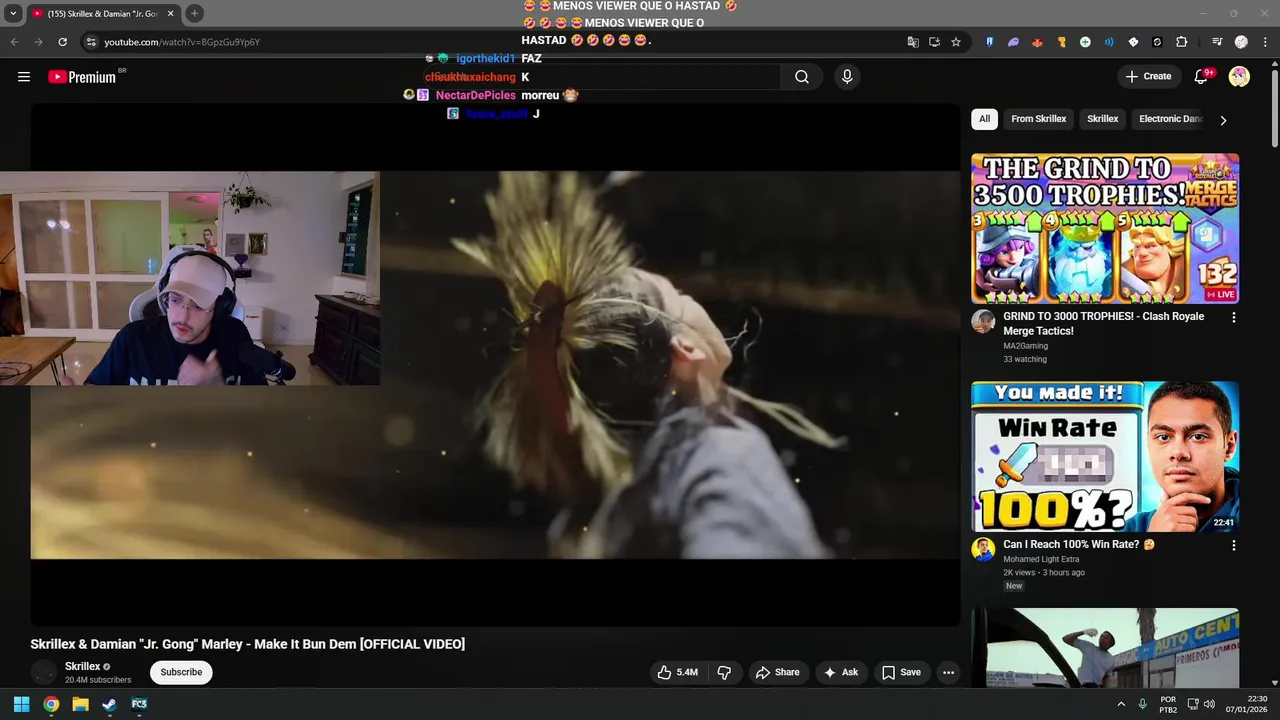The image size is (1280, 720).
Task: Install app icon in address bar
Action: click(x=934, y=42)
